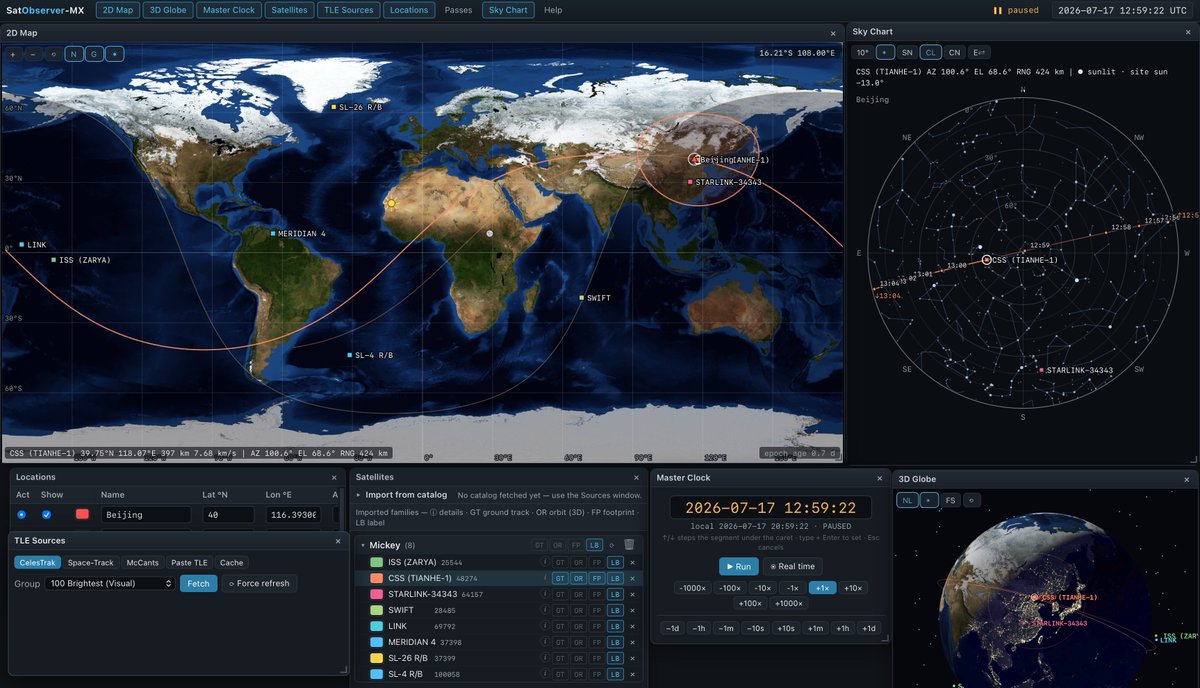Switch to Paste TLE tab

click(x=189, y=563)
